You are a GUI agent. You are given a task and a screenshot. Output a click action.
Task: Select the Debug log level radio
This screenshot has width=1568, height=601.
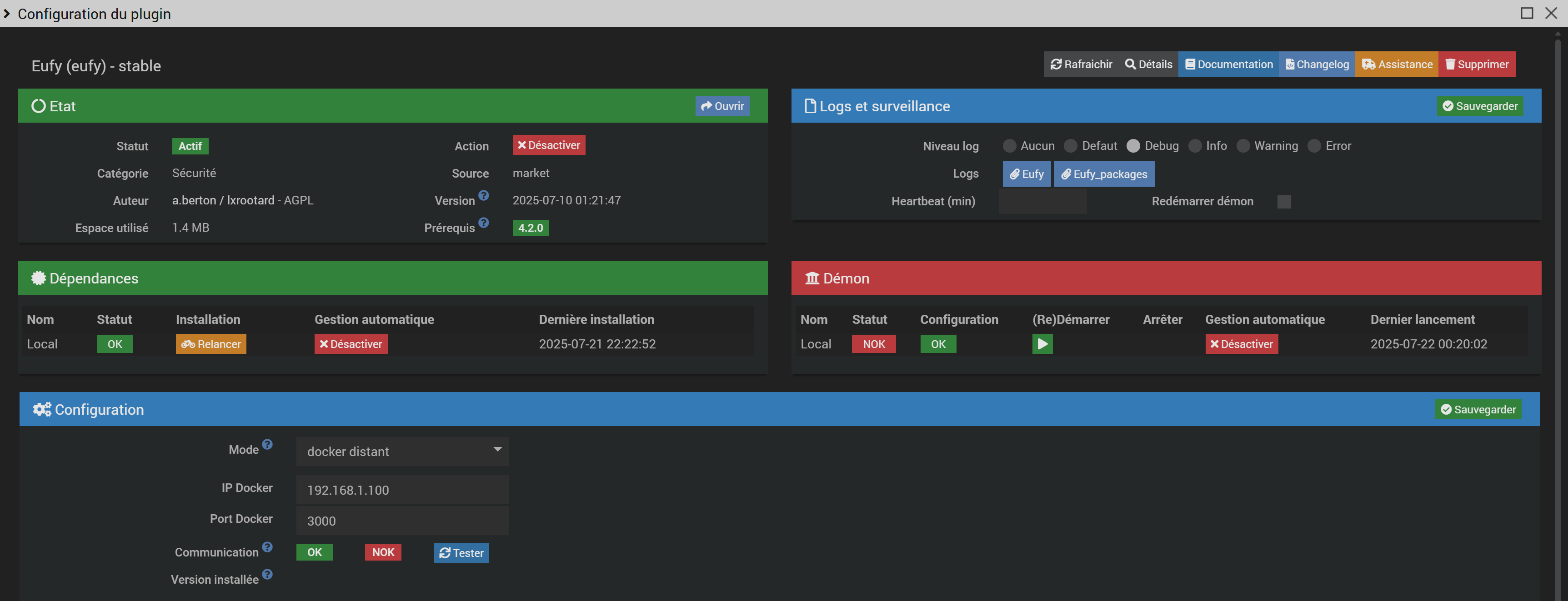pos(1133,146)
